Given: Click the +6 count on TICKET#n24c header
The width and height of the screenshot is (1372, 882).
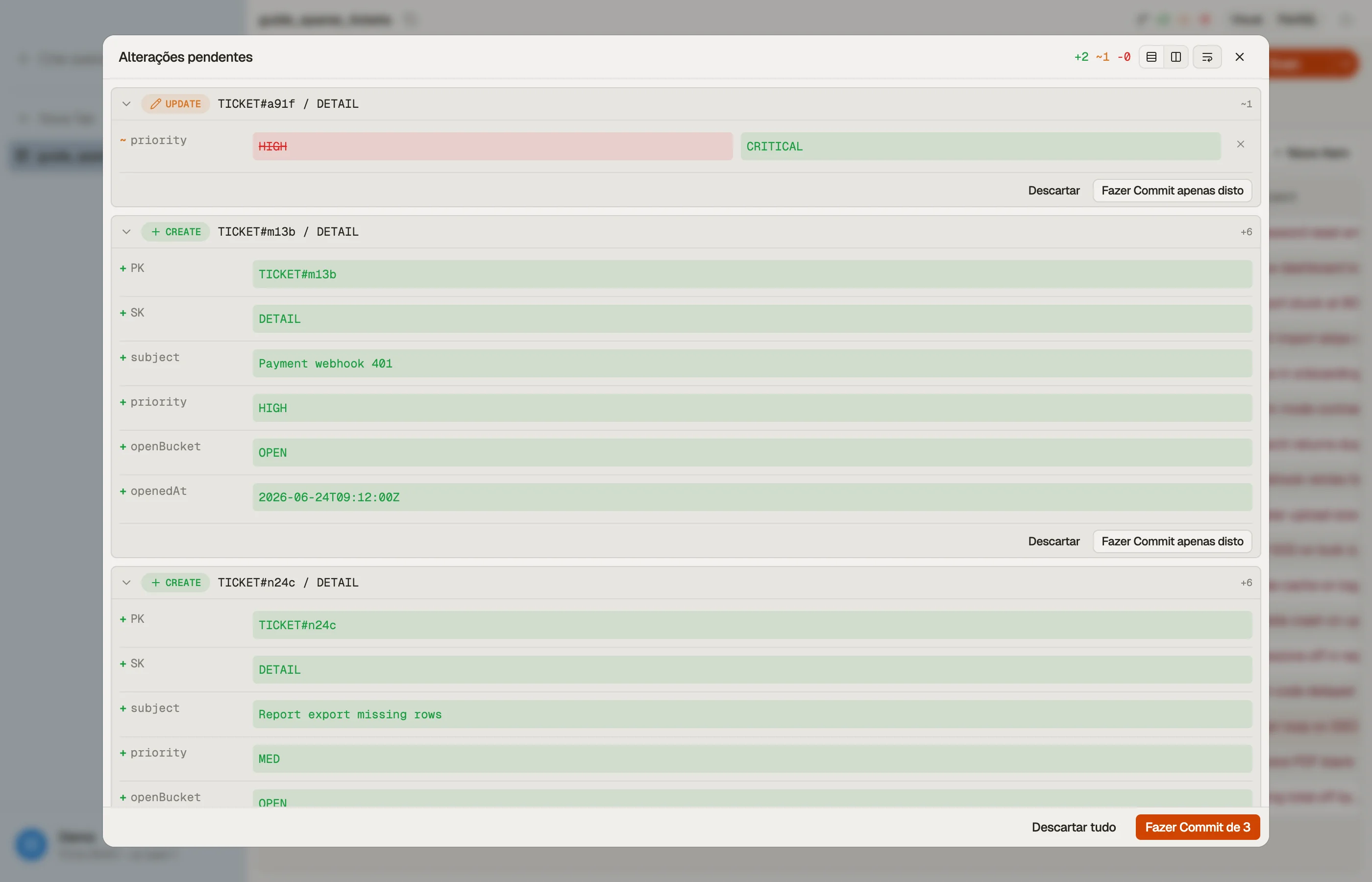Looking at the screenshot, I should pyautogui.click(x=1246, y=583).
